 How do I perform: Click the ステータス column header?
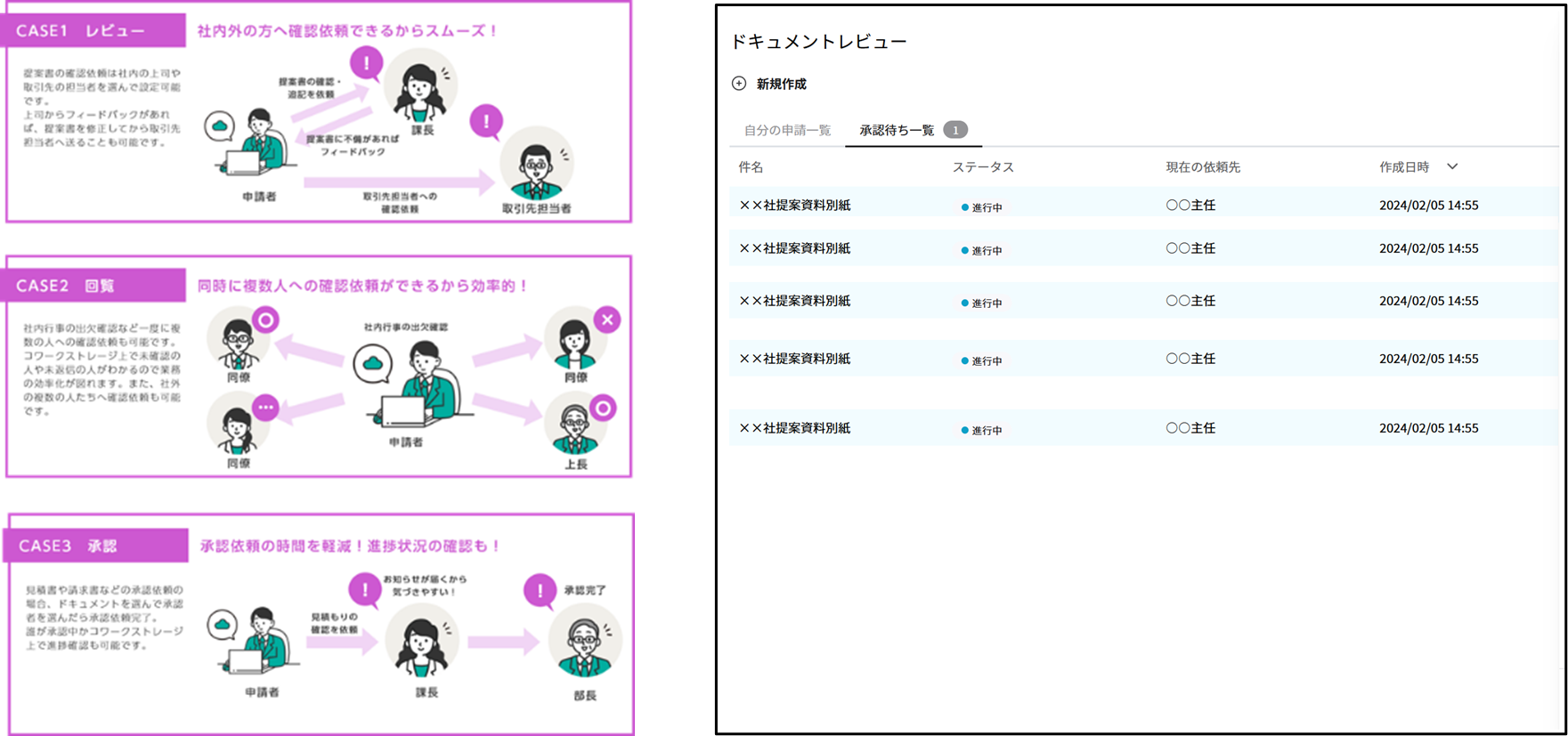point(983,166)
